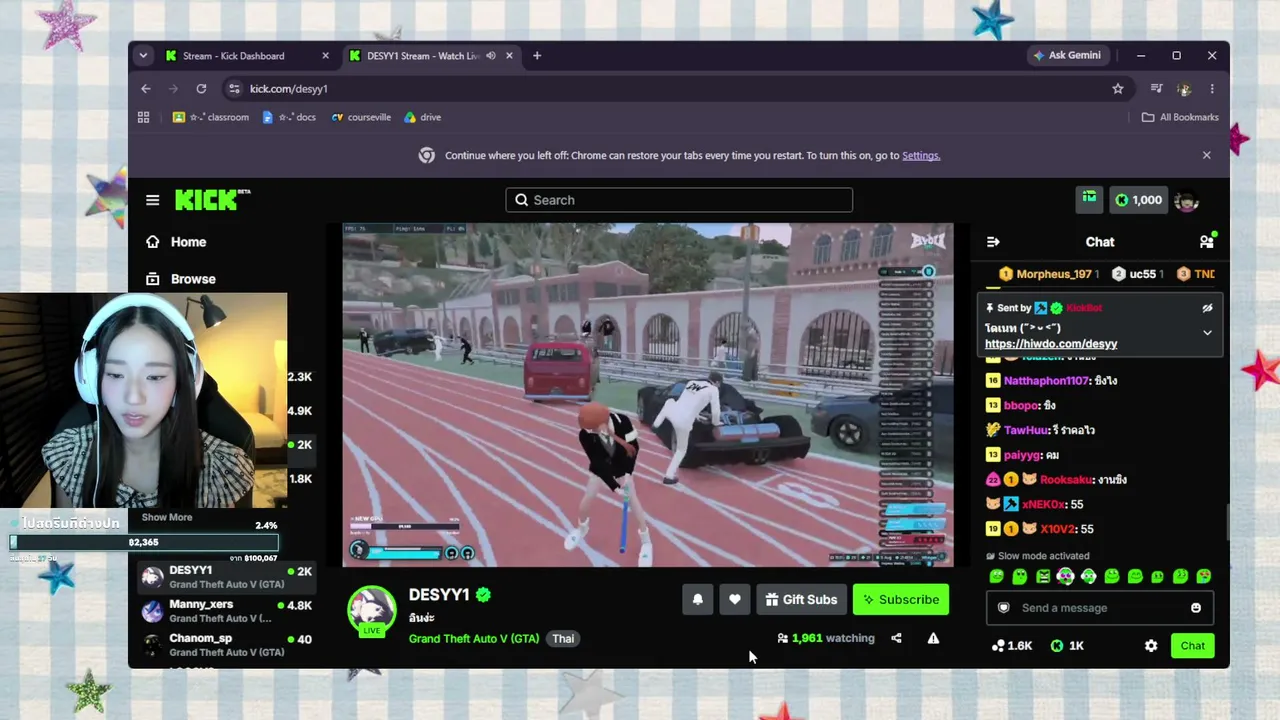Screen dimensions: 1280x720
Task: Open the tab search dropdown
Action: tap(143, 56)
